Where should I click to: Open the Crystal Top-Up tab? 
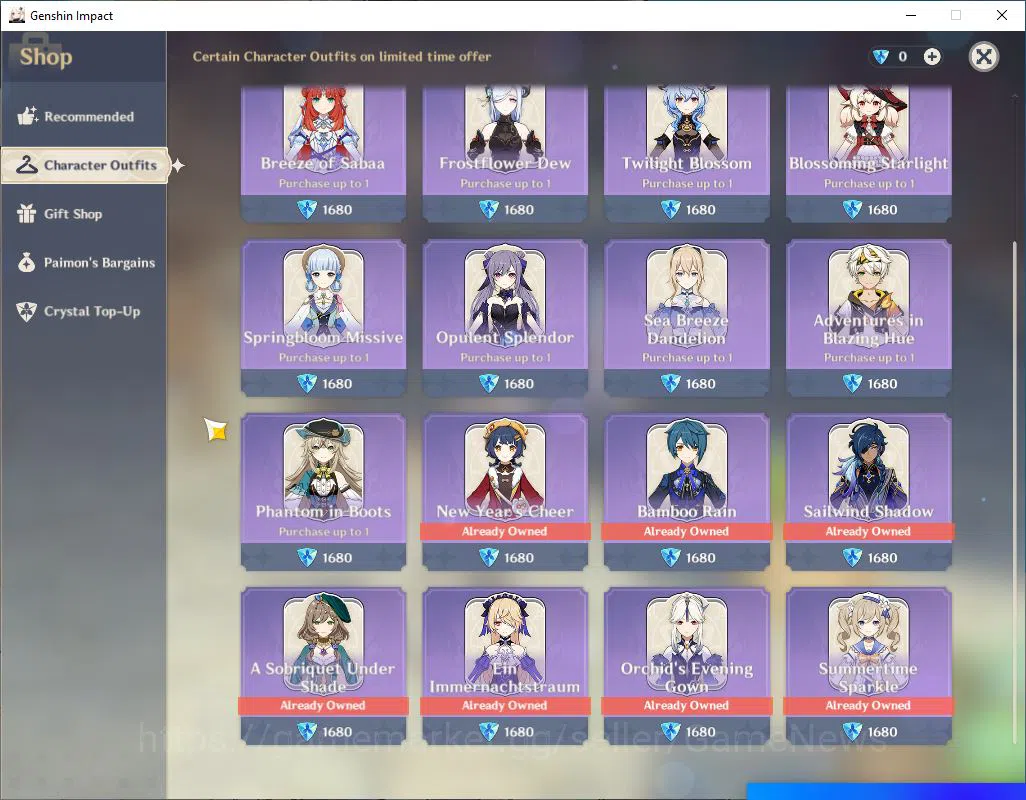pyautogui.click(x=84, y=311)
